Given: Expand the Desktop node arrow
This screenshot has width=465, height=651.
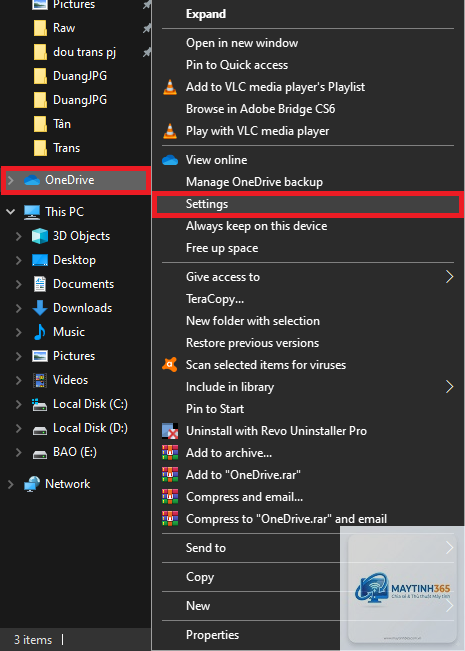Looking at the screenshot, I should click(19, 260).
